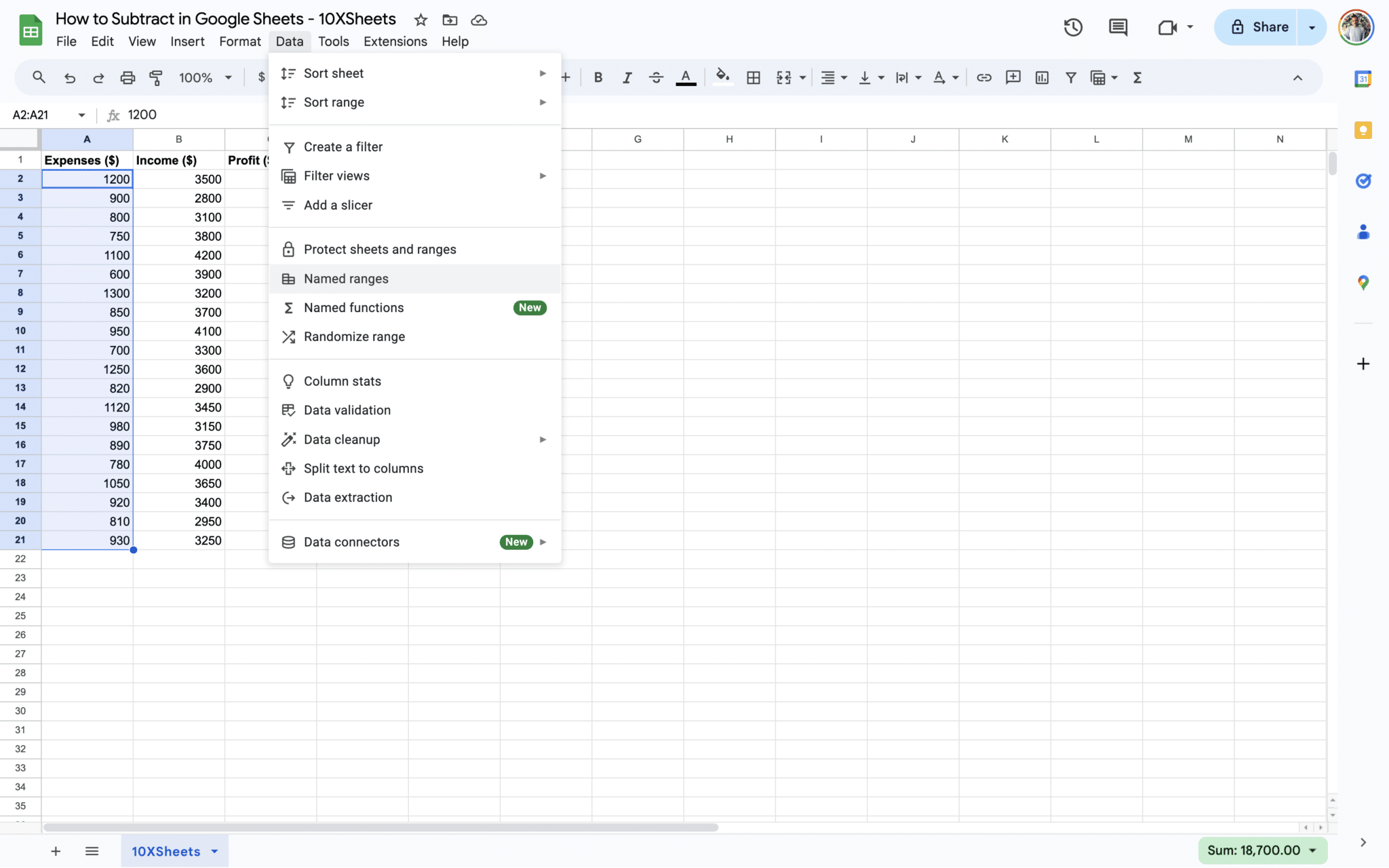Open the Sort sheet submenu
Viewport: 1389px width, 868px height.
click(x=415, y=73)
